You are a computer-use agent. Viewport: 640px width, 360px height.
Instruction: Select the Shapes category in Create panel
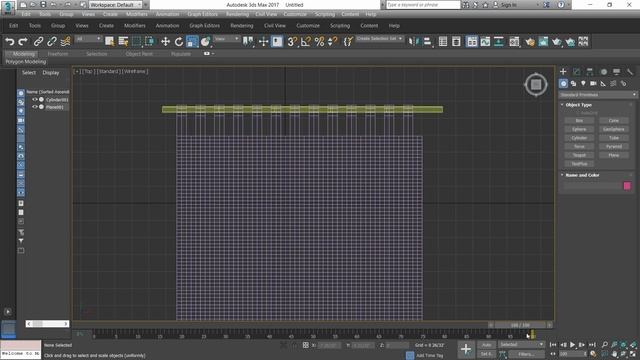573,83
